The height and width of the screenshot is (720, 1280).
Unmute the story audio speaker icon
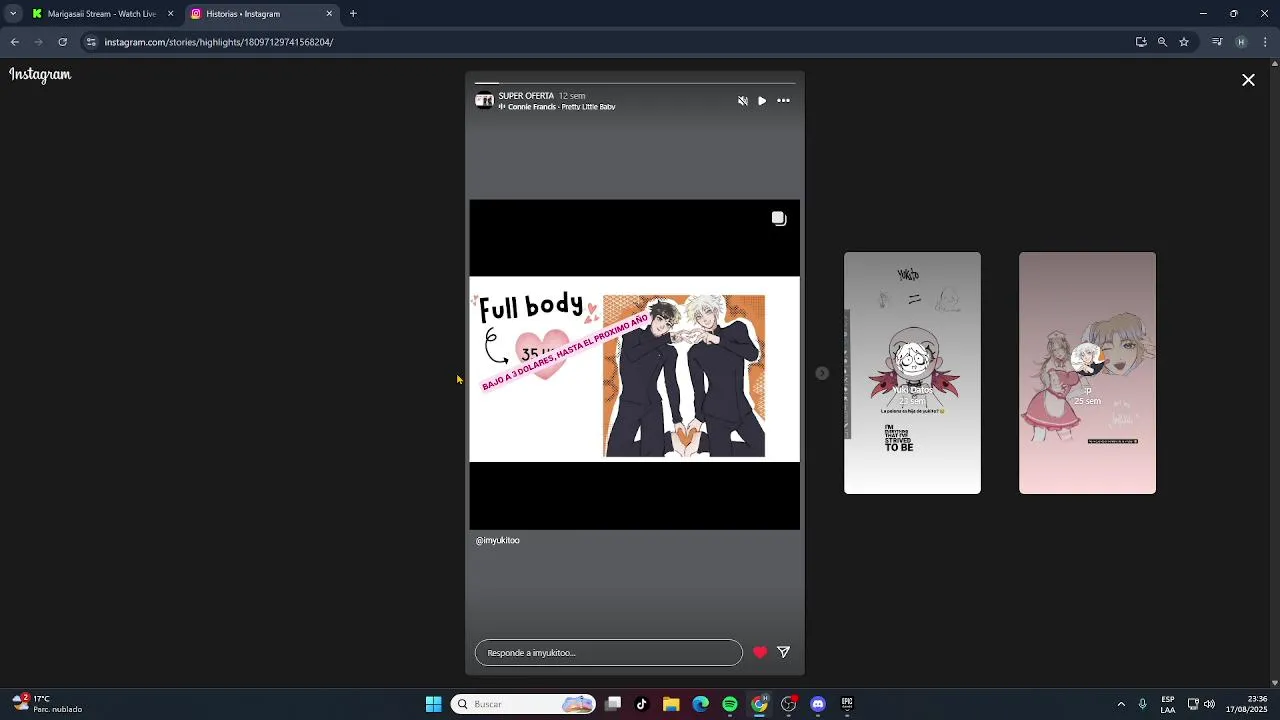pos(742,101)
